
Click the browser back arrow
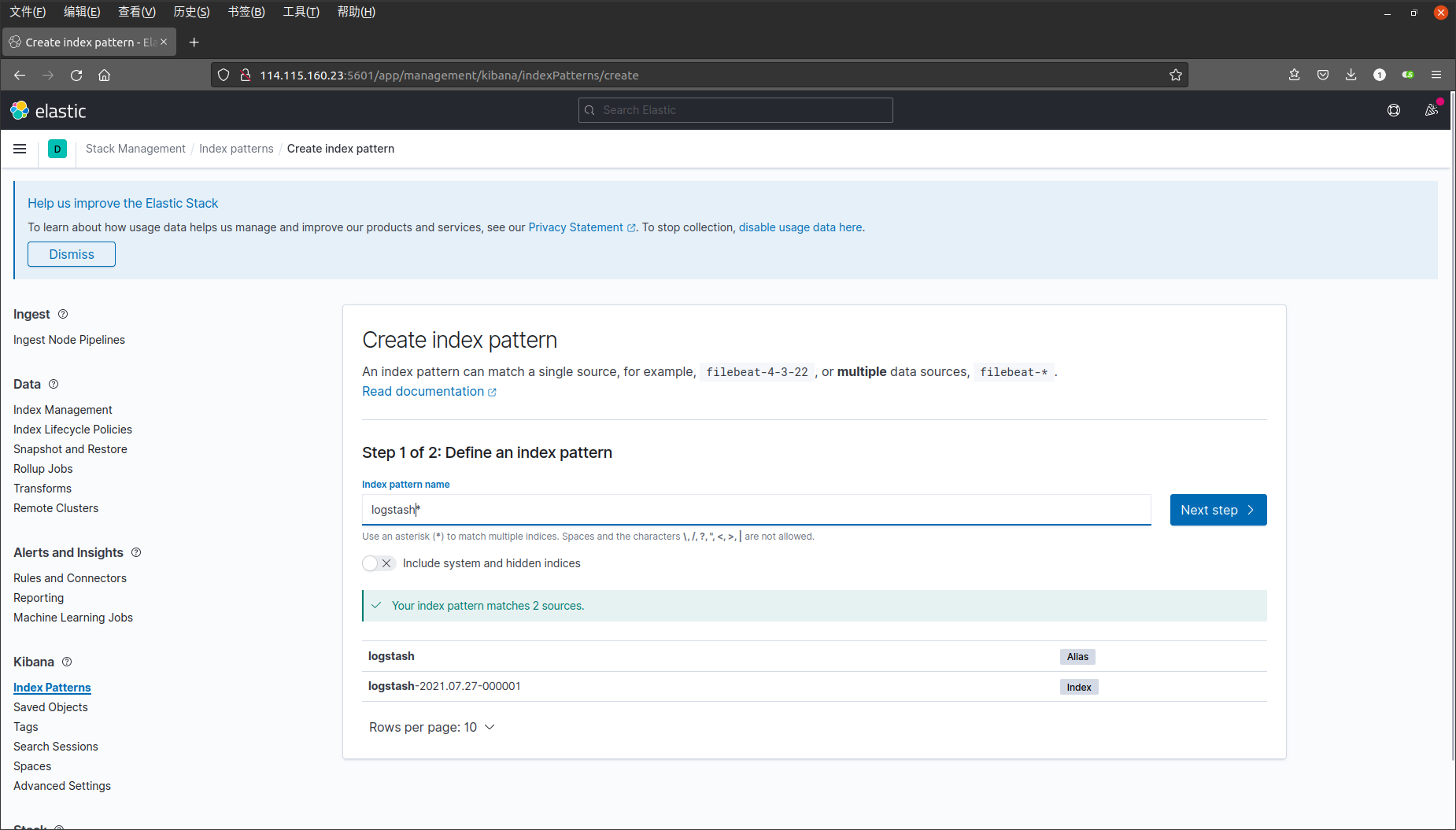[20, 76]
